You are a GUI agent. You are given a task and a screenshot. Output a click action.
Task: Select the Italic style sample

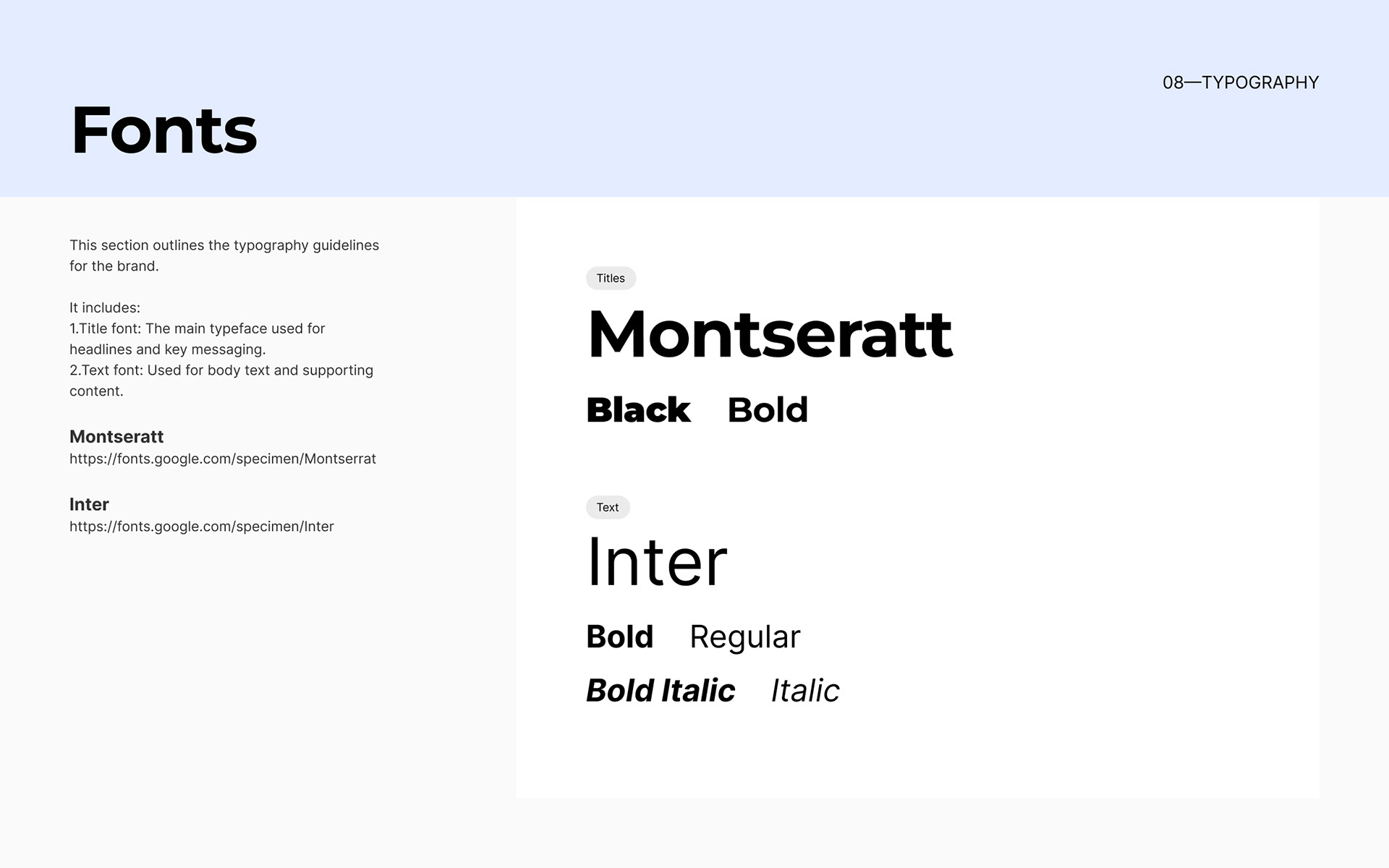point(804,691)
